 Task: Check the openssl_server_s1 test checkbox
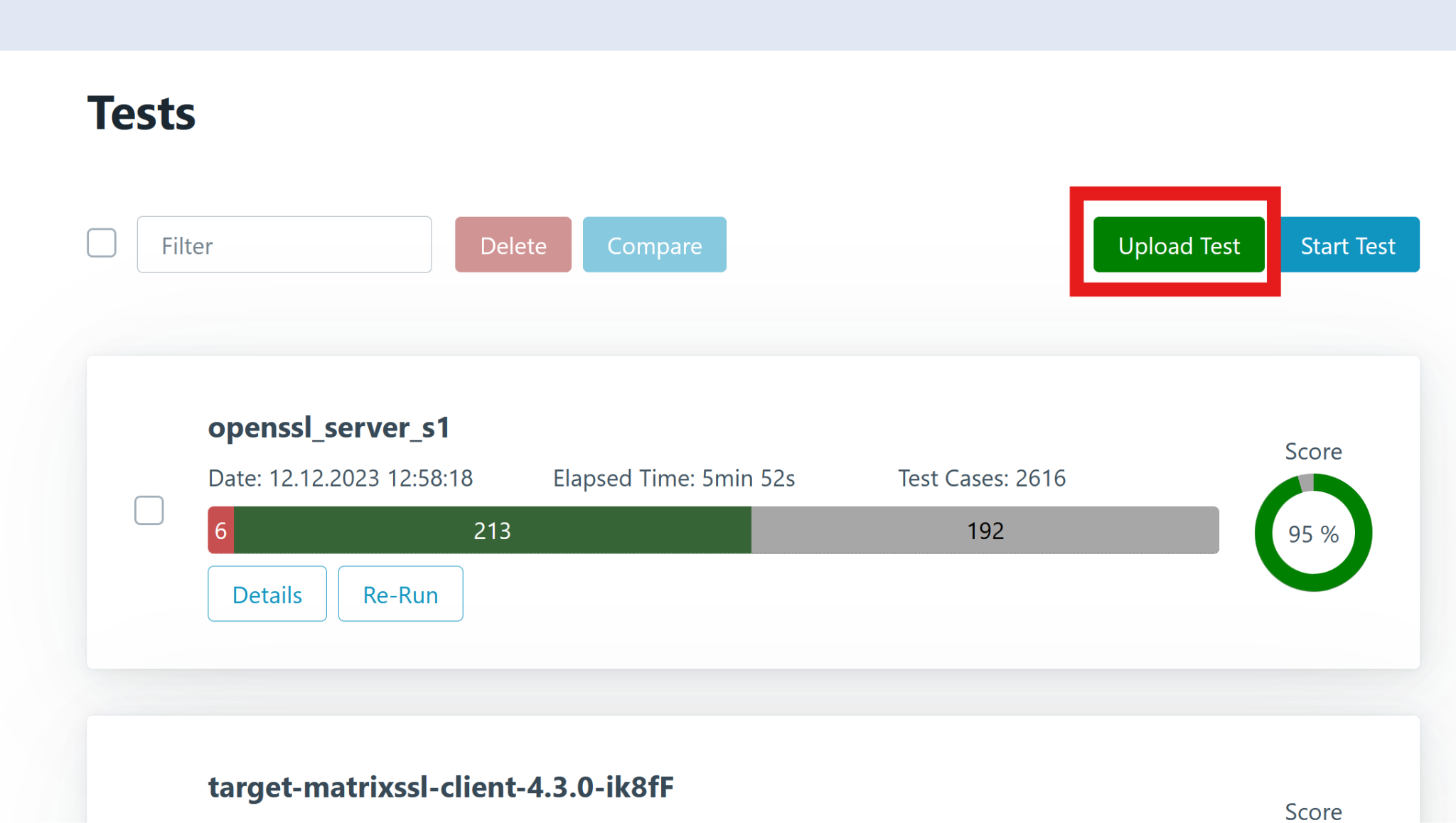tap(149, 511)
